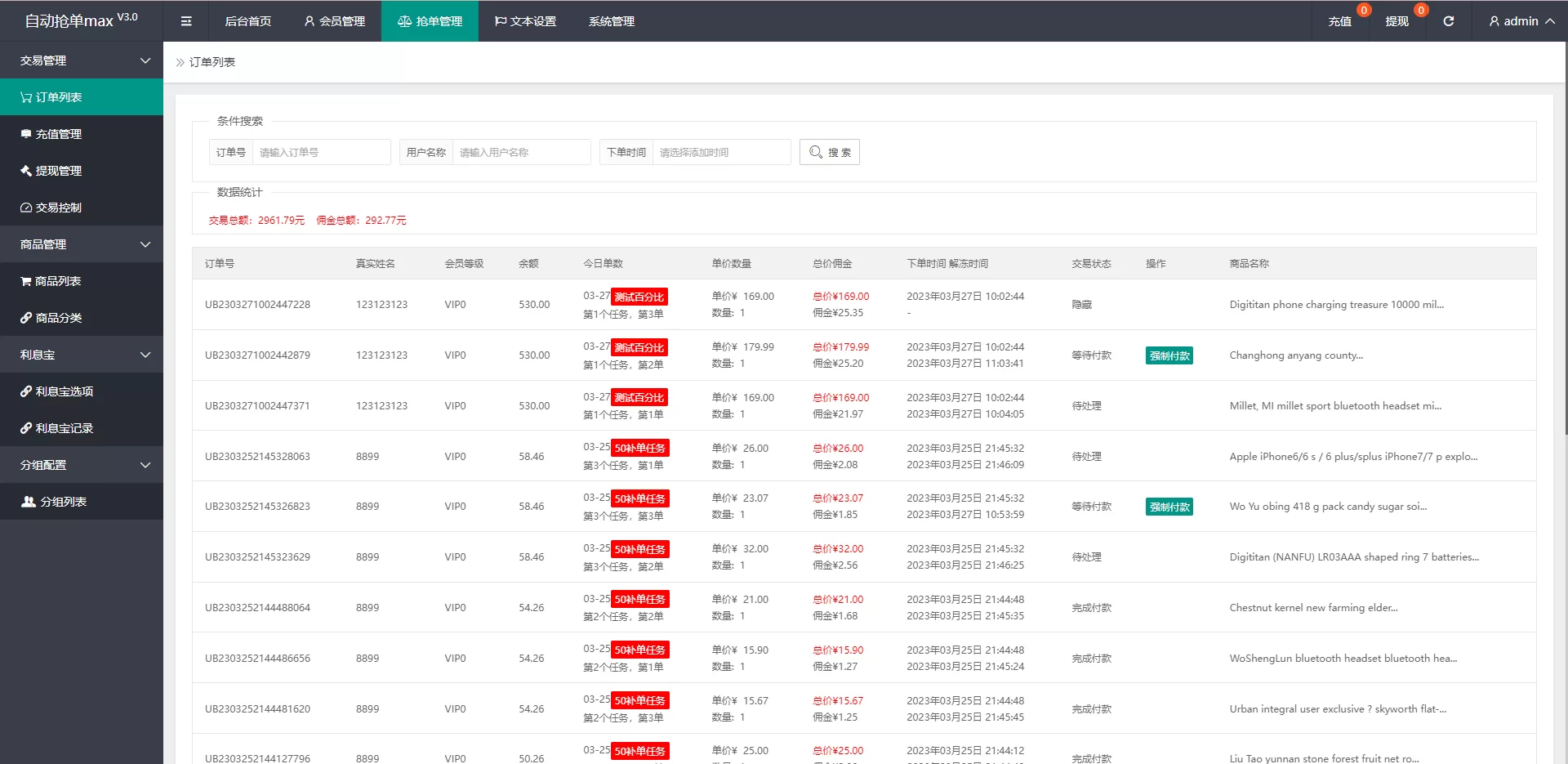Open the 下单时间 date picker field
Screen dimensions: 1568x764
tap(720, 152)
